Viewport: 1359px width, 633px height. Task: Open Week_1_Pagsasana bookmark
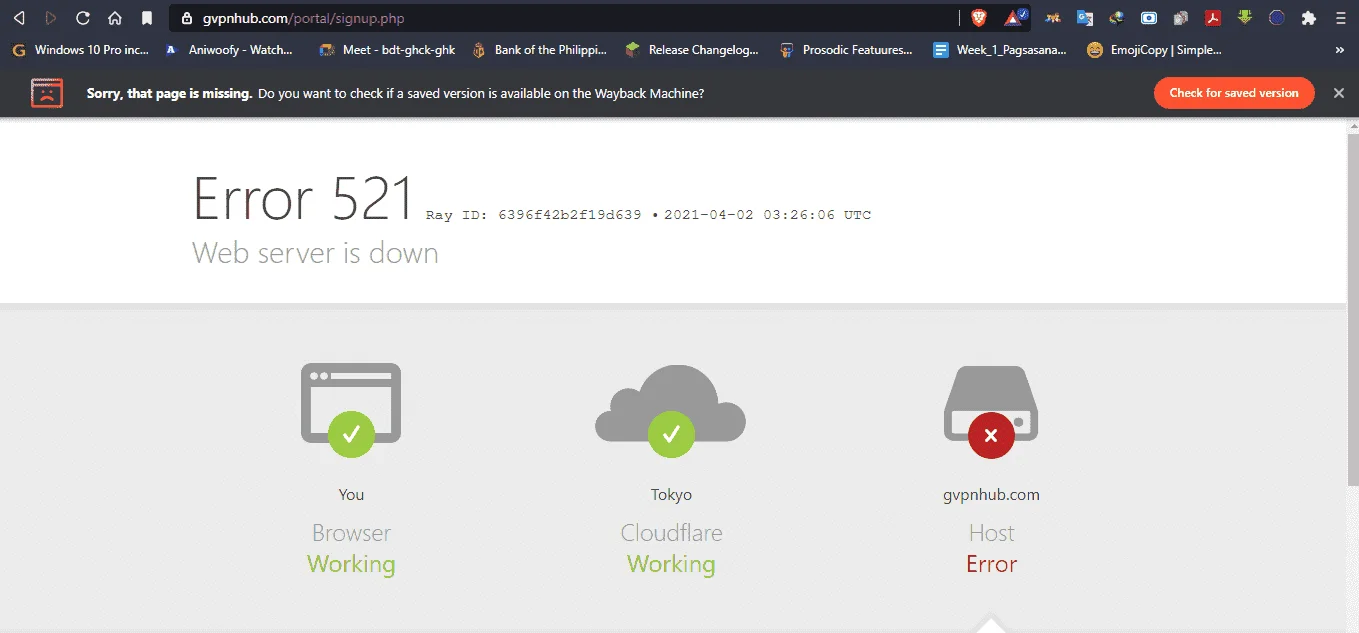(1000, 49)
